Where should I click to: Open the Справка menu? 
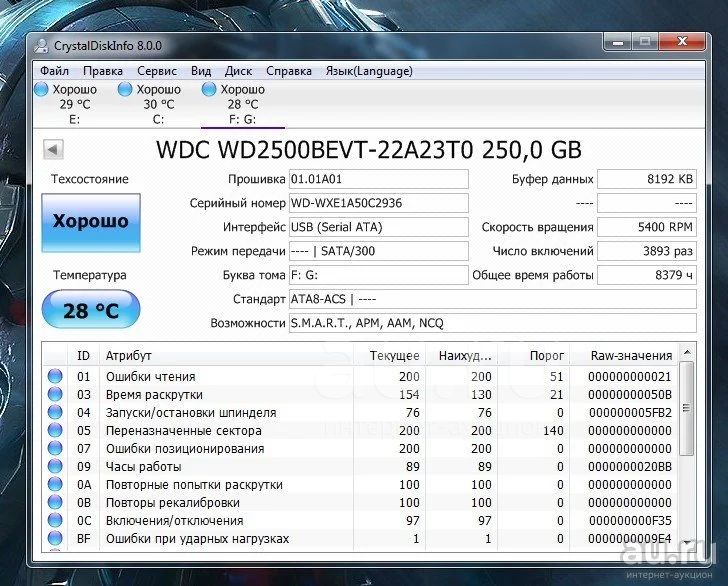[x=289, y=71]
